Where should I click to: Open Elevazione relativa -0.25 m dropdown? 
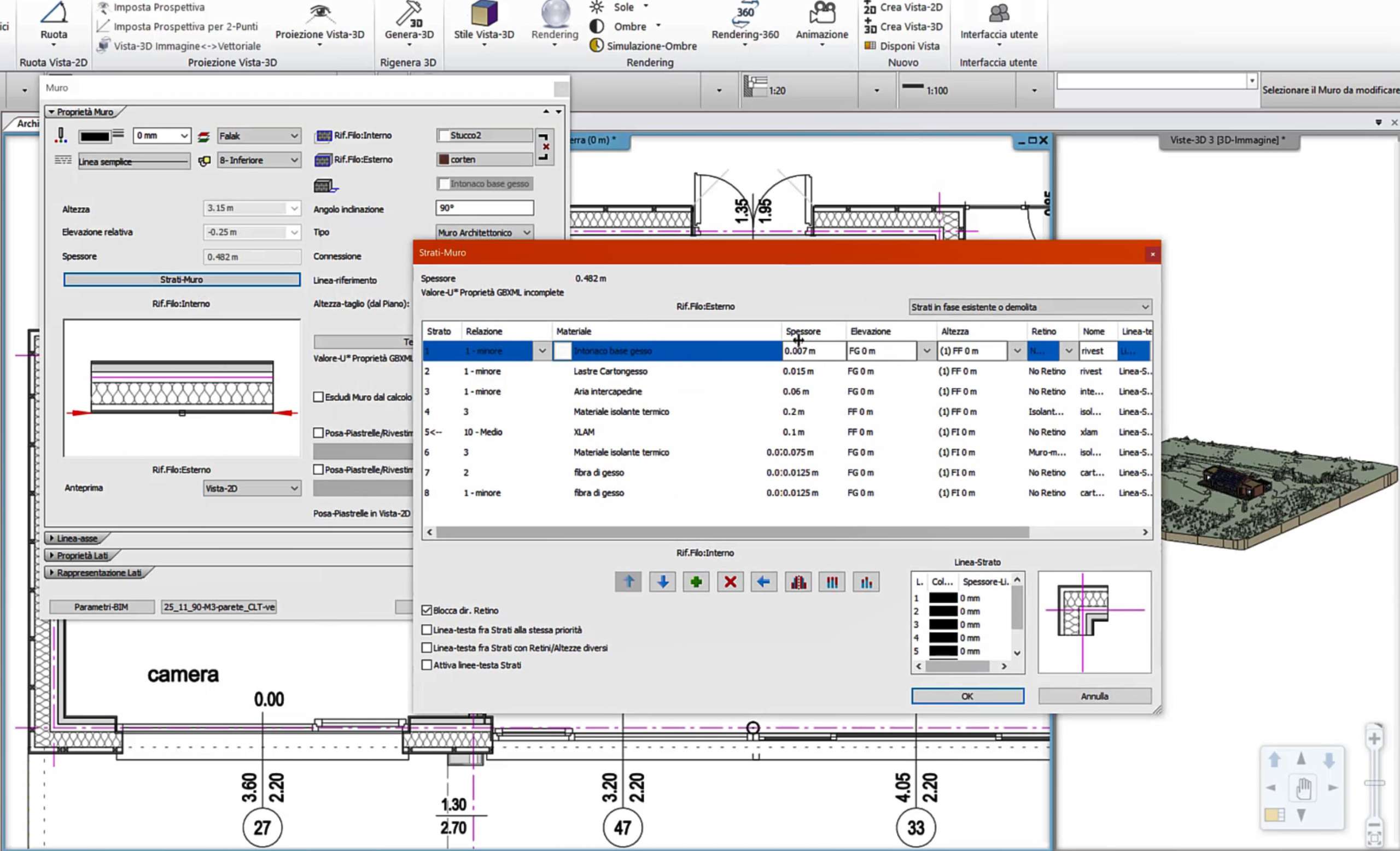tap(252, 232)
